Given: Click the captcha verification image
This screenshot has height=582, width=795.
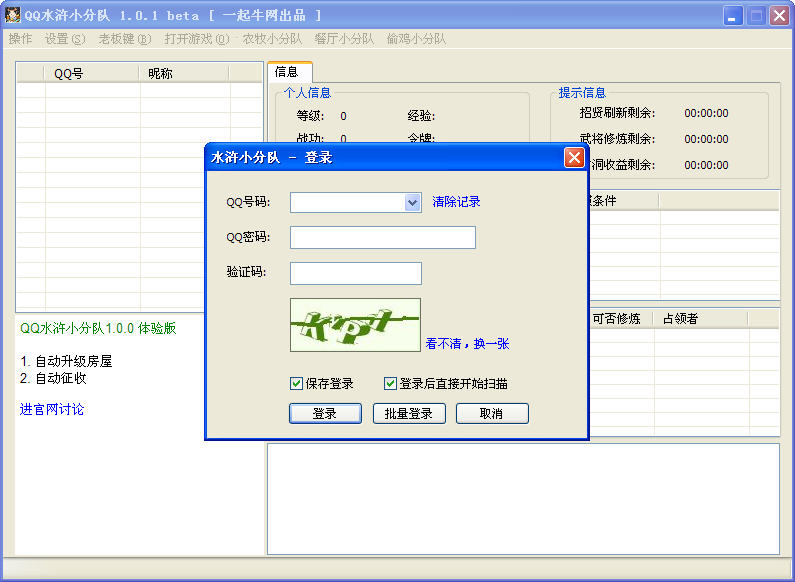Looking at the screenshot, I should [355, 325].
